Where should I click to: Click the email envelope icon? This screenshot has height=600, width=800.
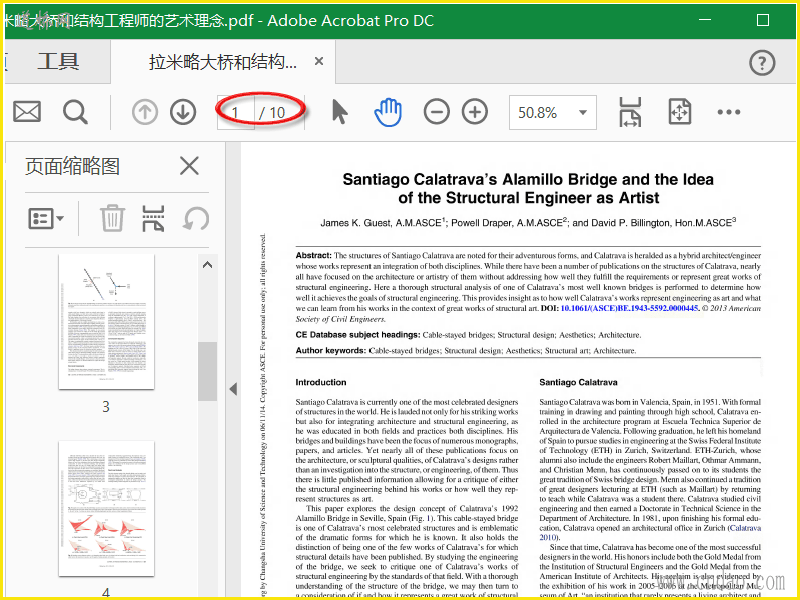(27, 112)
